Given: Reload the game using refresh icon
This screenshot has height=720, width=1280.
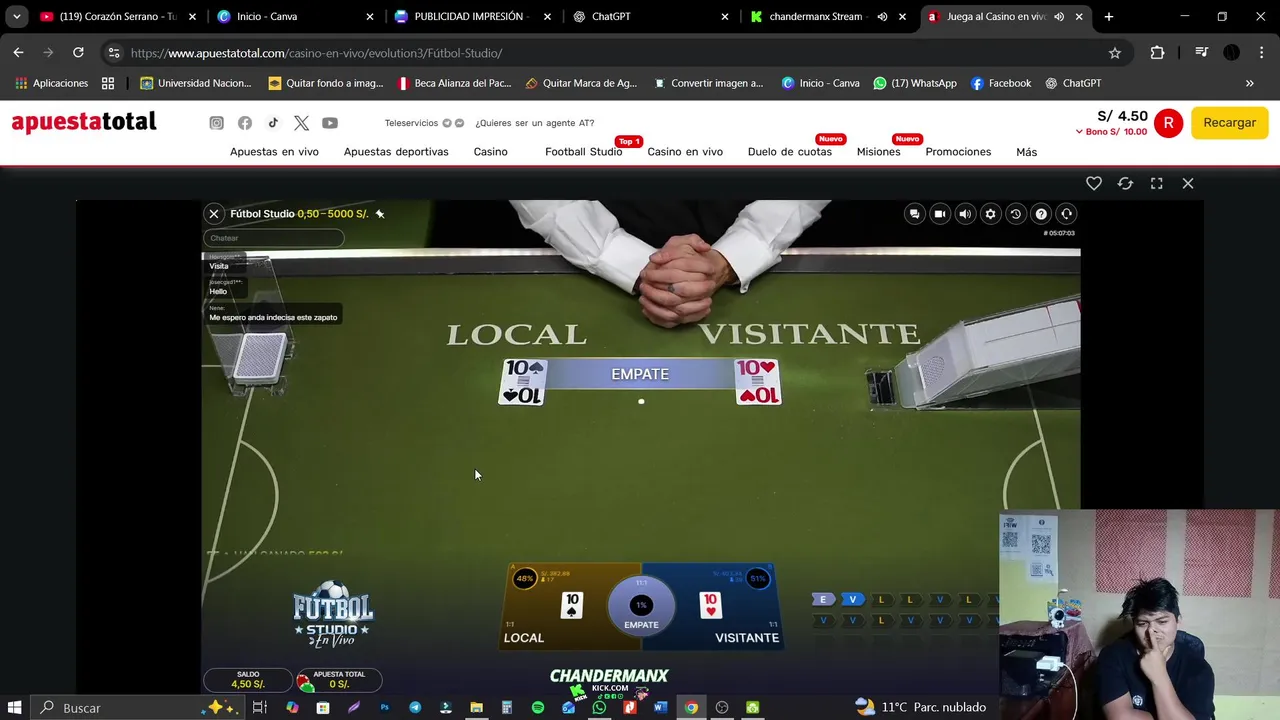Looking at the screenshot, I should click(x=1125, y=183).
